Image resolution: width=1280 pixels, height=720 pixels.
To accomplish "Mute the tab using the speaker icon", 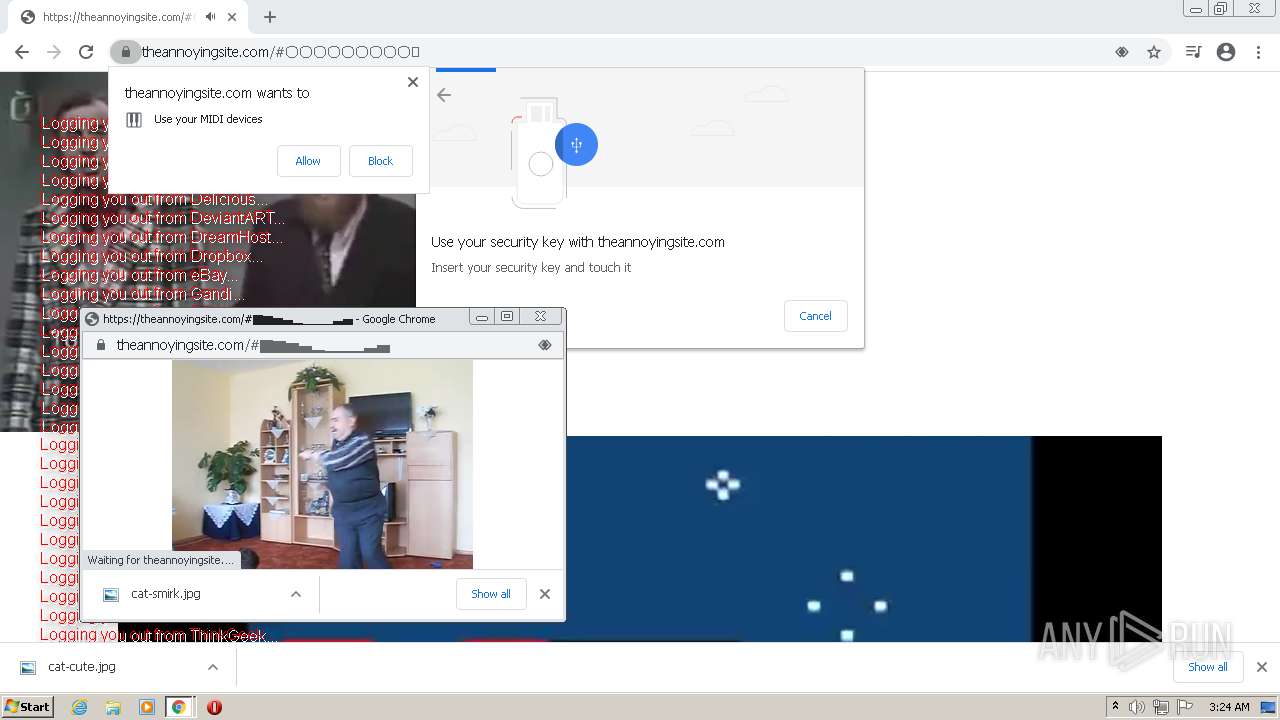I will click(x=211, y=17).
